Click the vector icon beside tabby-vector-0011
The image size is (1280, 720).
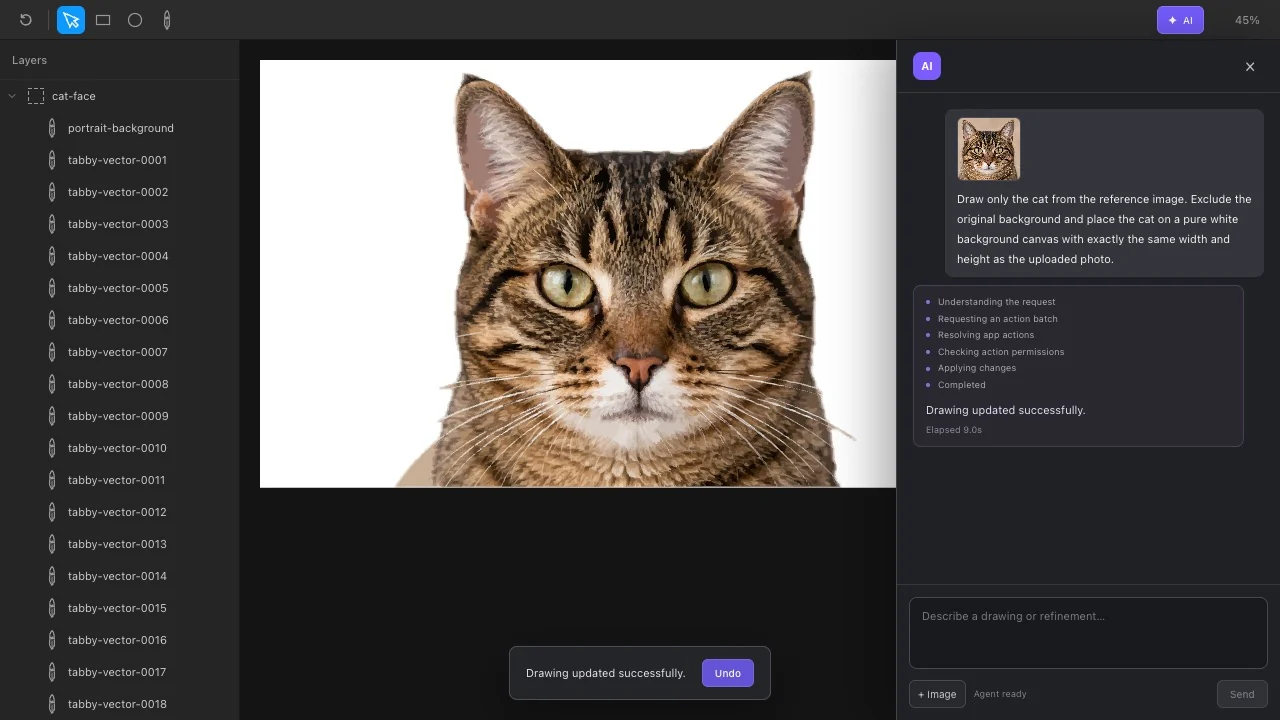[52, 480]
